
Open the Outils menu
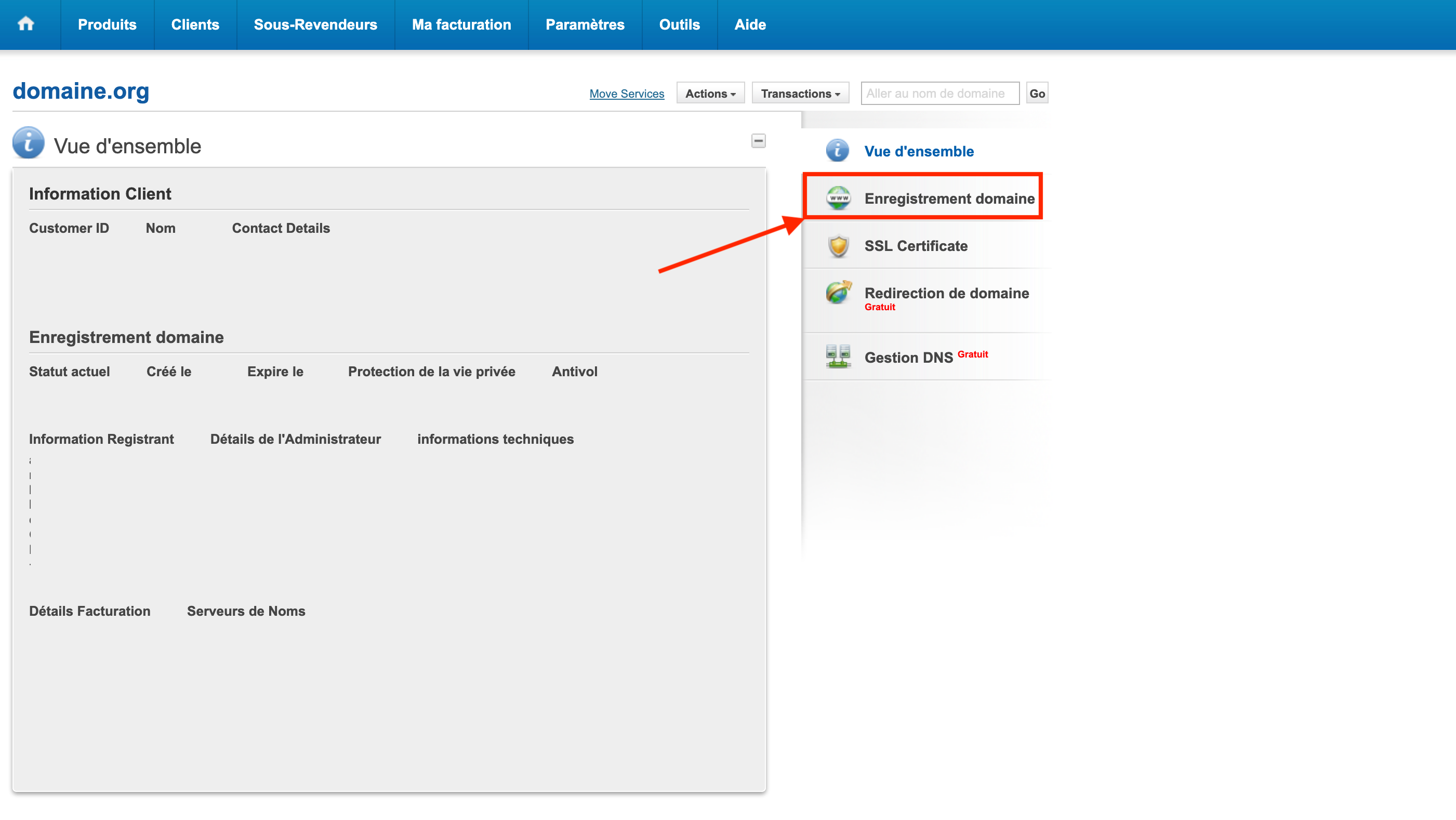(x=679, y=25)
